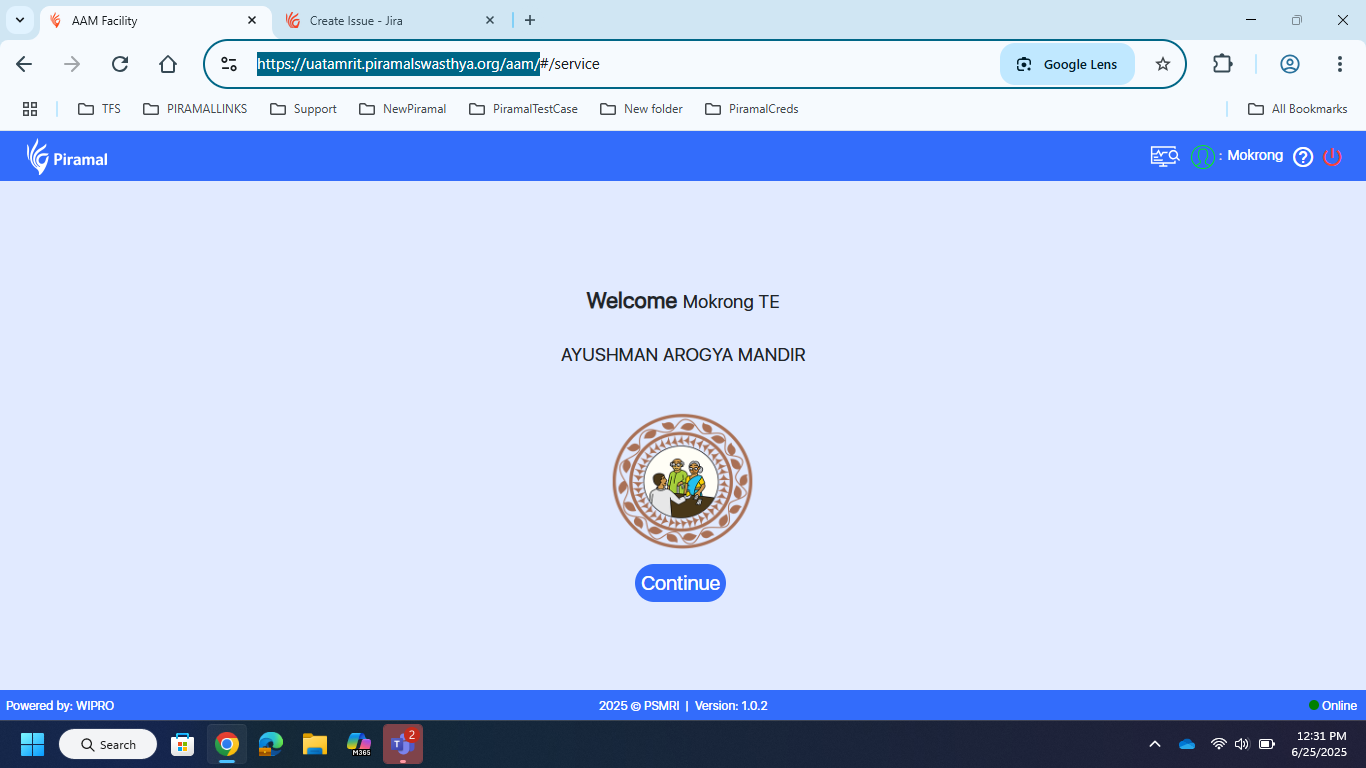Open Google Lens search
This screenshot has width=1366, height=768.
click(x=1067, y=64)
